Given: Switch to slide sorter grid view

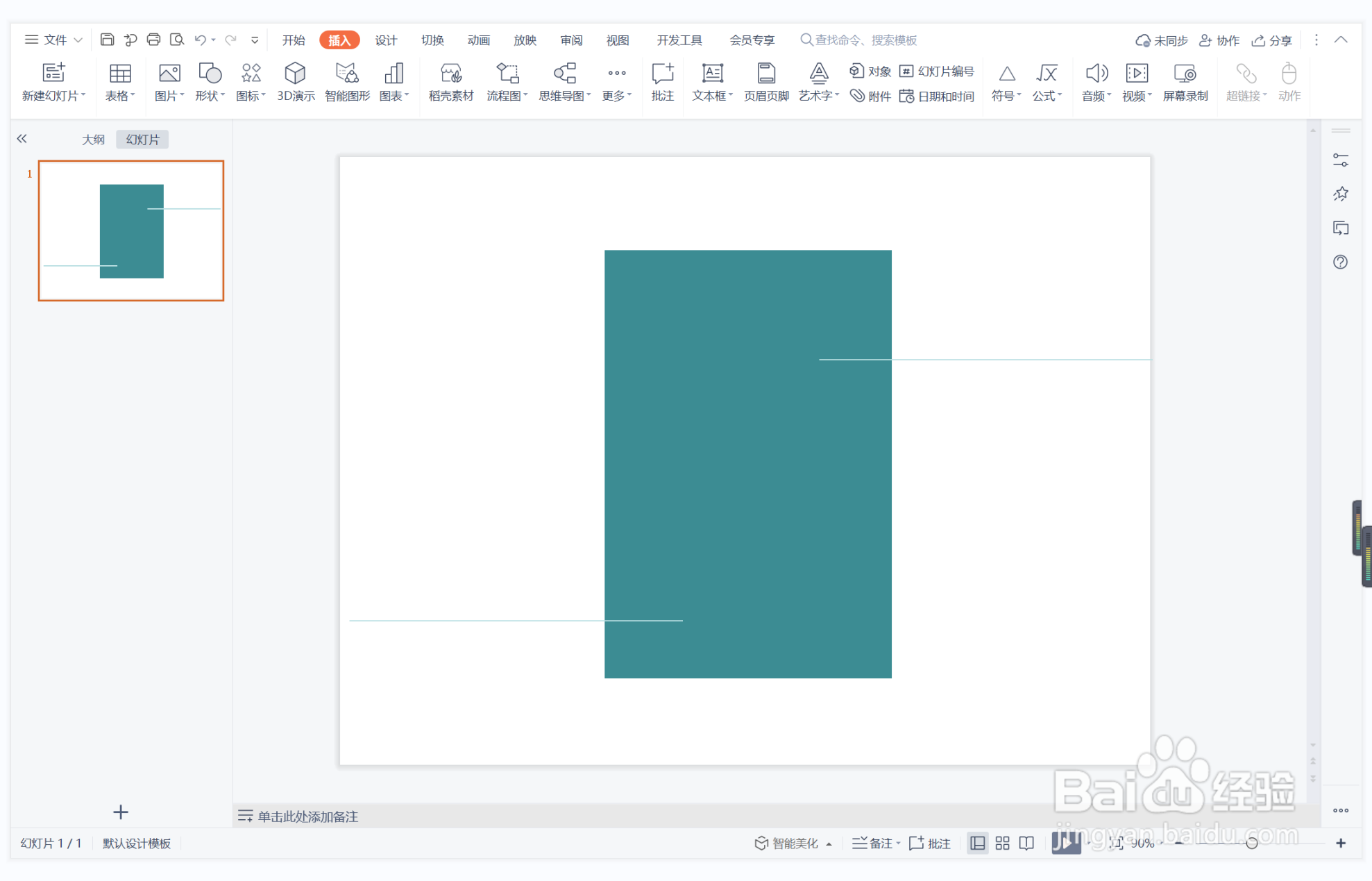Looking at the screenshot, I should click(1002, 843).
